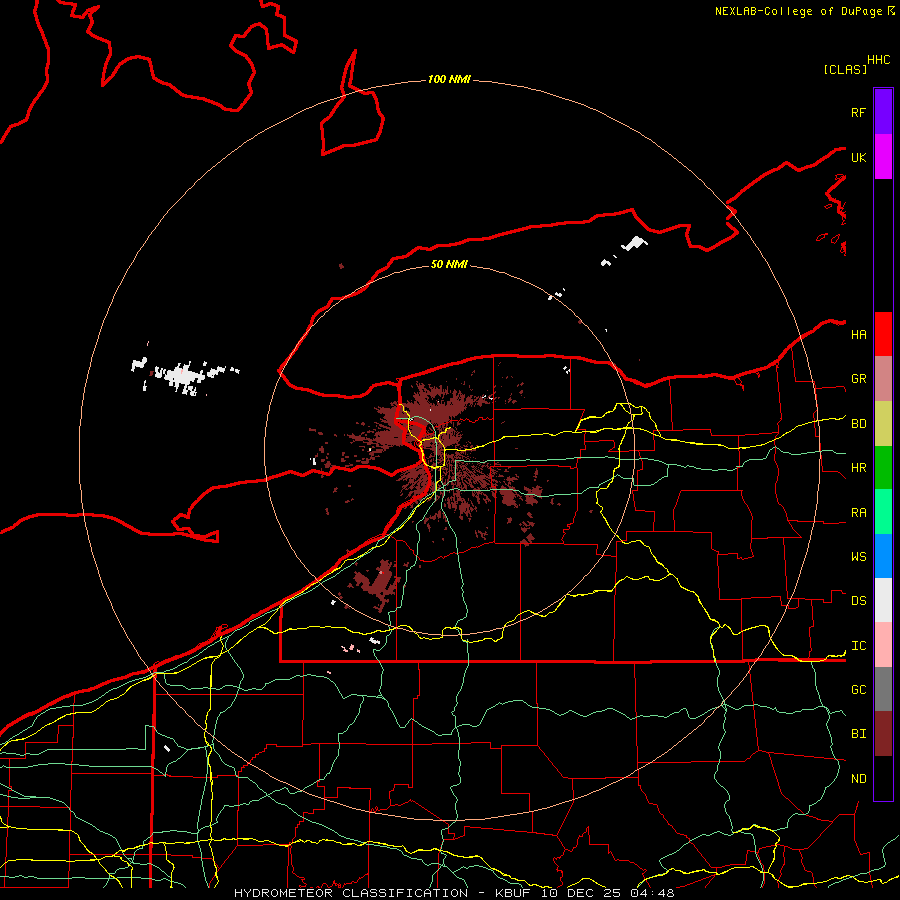Click the WS blue legend color swatch
900x900 pixels.
tap(883, 556)
